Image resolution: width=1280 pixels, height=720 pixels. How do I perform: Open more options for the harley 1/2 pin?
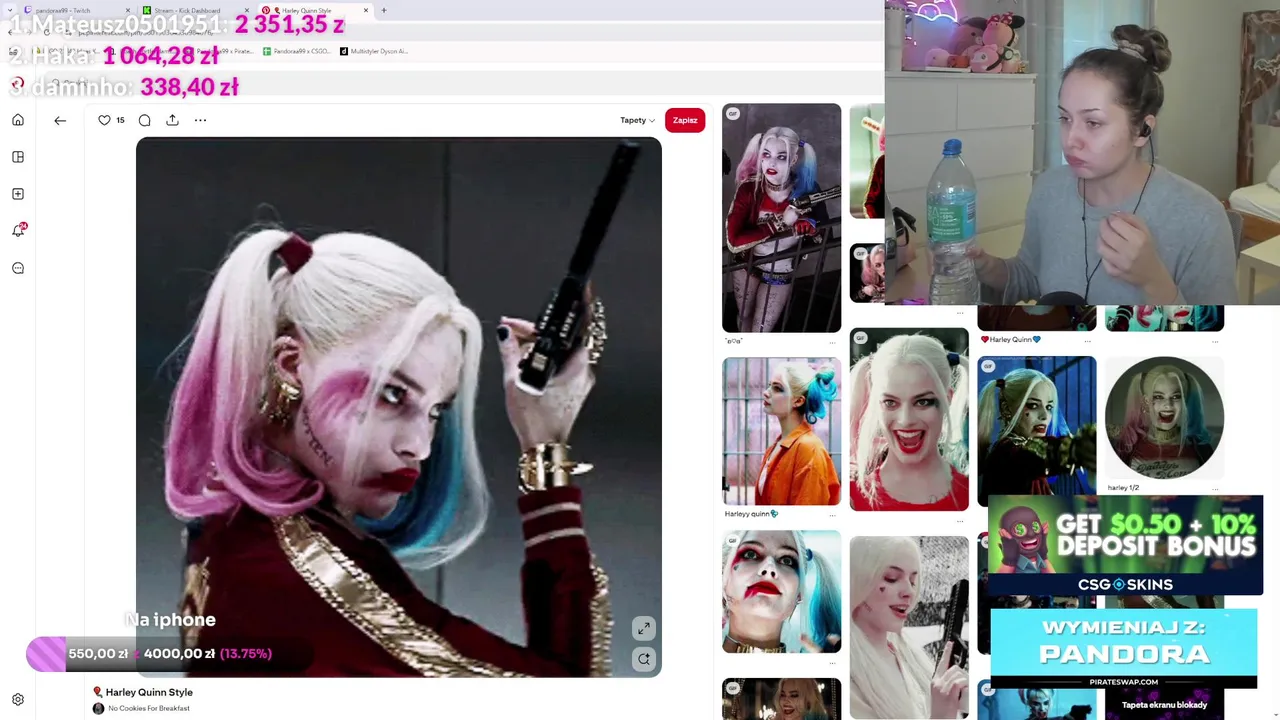click(x=1215, y=489)
